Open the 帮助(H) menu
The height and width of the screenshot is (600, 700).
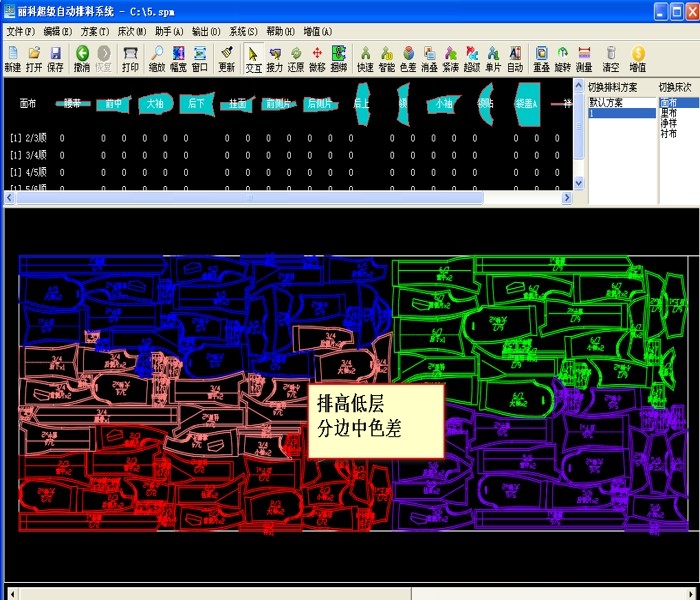(280, 32)
